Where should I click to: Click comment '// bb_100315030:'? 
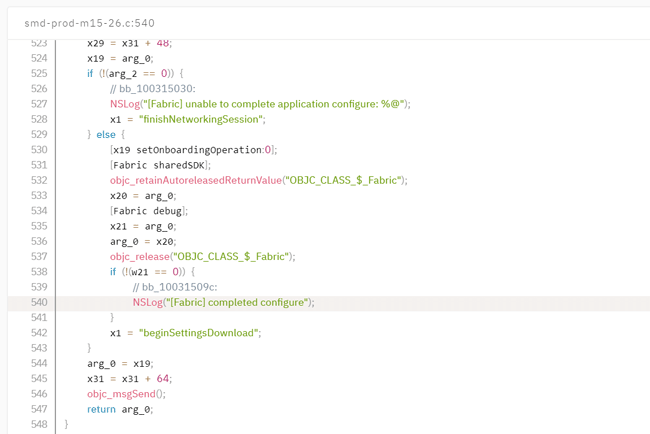coord(153,89)
